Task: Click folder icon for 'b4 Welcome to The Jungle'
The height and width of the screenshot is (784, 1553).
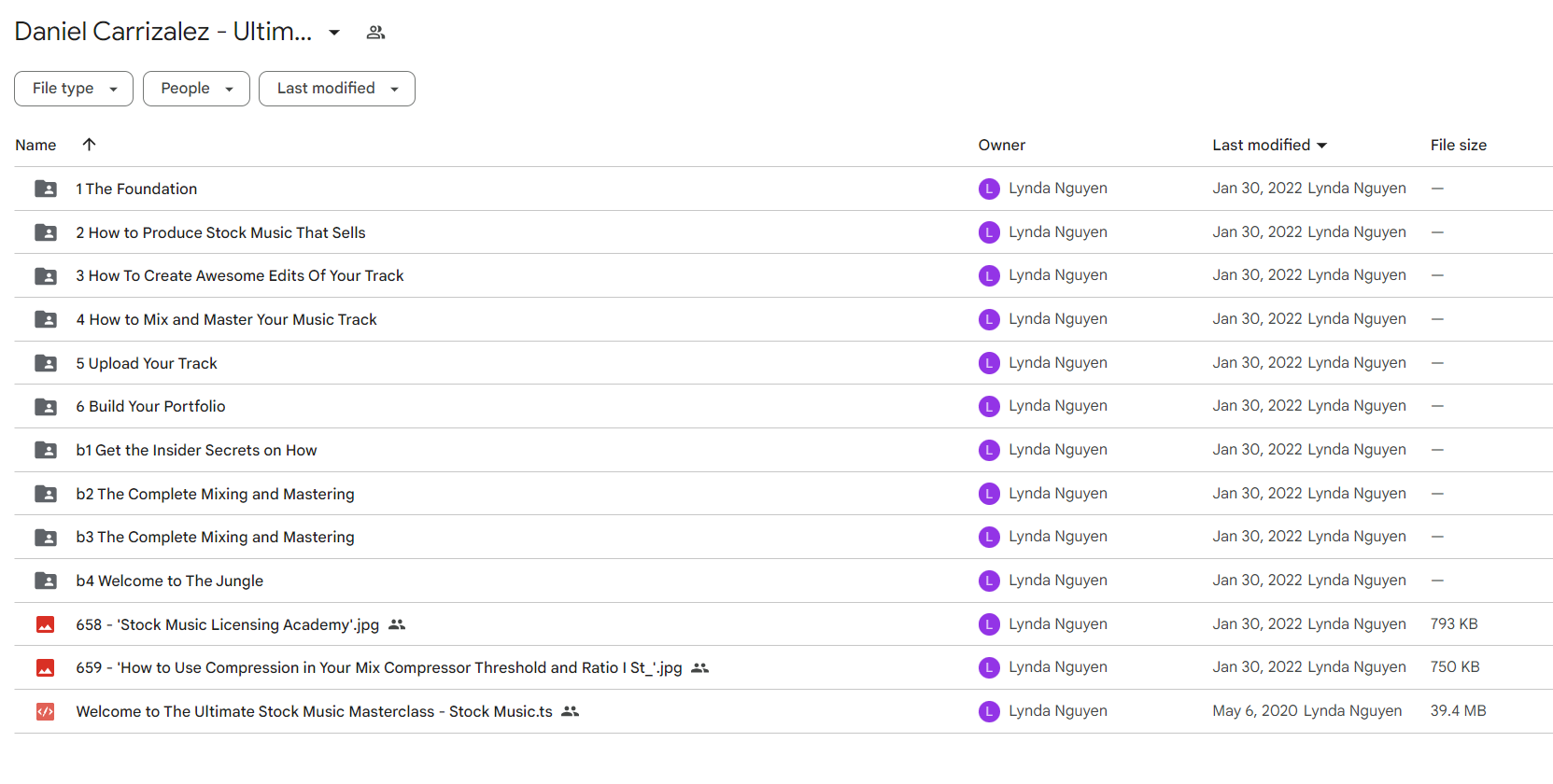Action: [x=46, y=581]
